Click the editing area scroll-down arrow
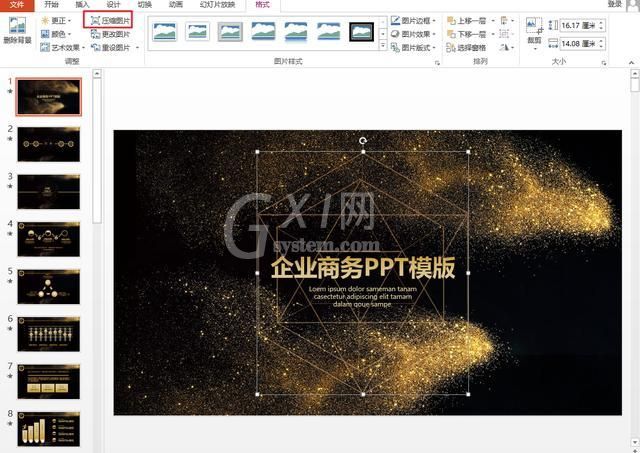Screen dimensions: 640x453 [x=635, y=442]
